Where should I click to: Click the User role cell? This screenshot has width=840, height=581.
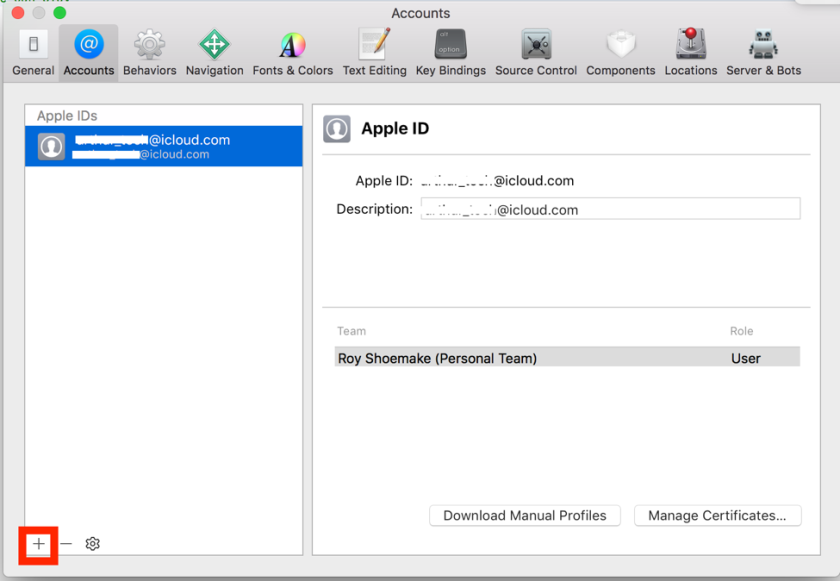[746, 358]
